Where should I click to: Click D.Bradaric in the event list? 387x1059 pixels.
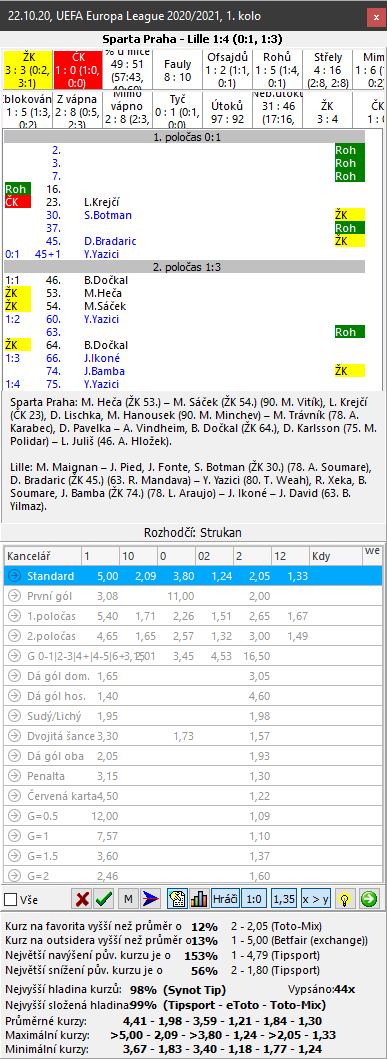pos(111,241)
